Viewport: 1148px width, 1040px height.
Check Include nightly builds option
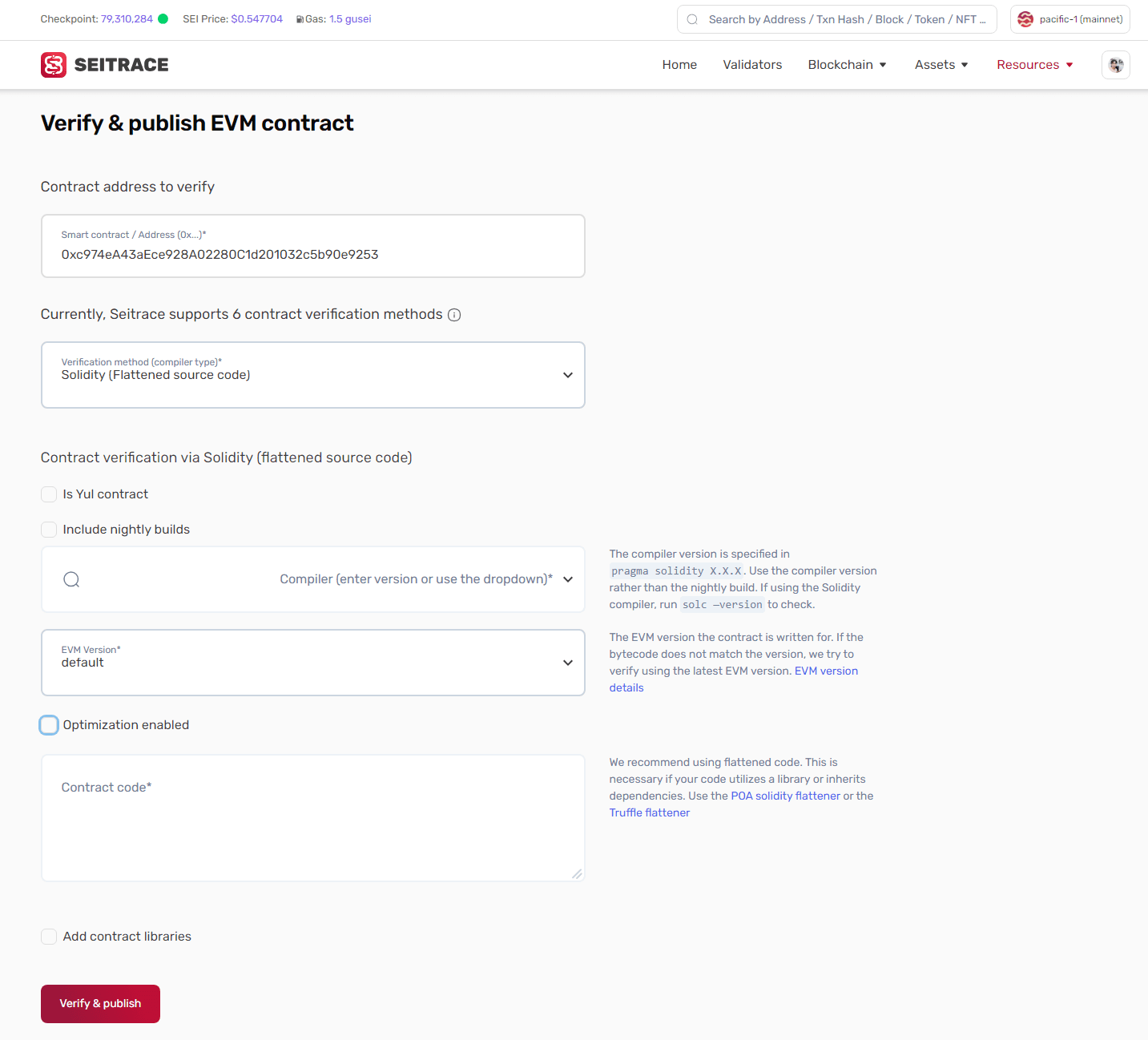coord(49,530)
